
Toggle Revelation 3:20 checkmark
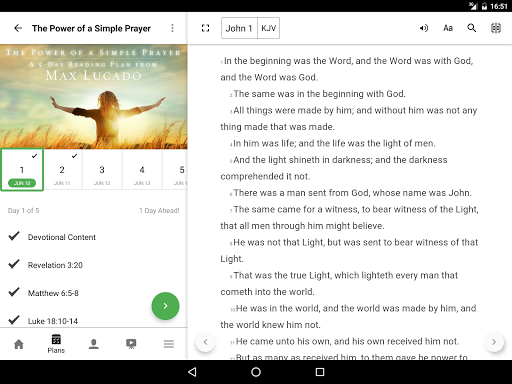click(14, 264)
